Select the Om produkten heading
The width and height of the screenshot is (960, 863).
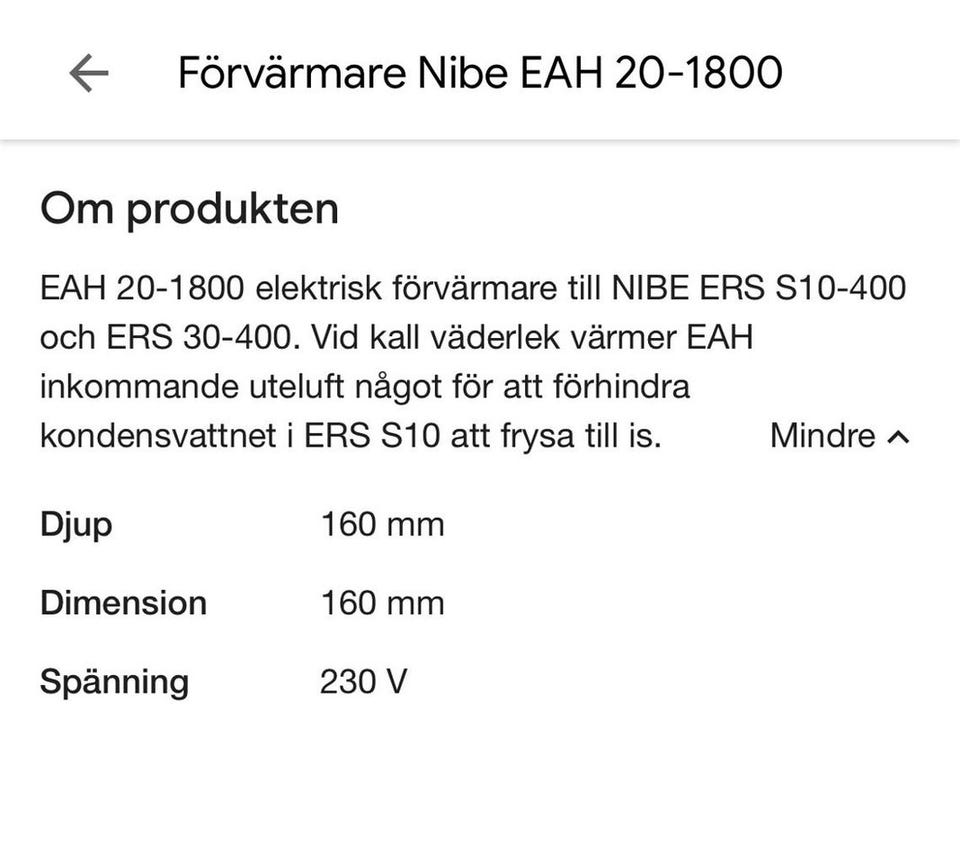point(189,209)
